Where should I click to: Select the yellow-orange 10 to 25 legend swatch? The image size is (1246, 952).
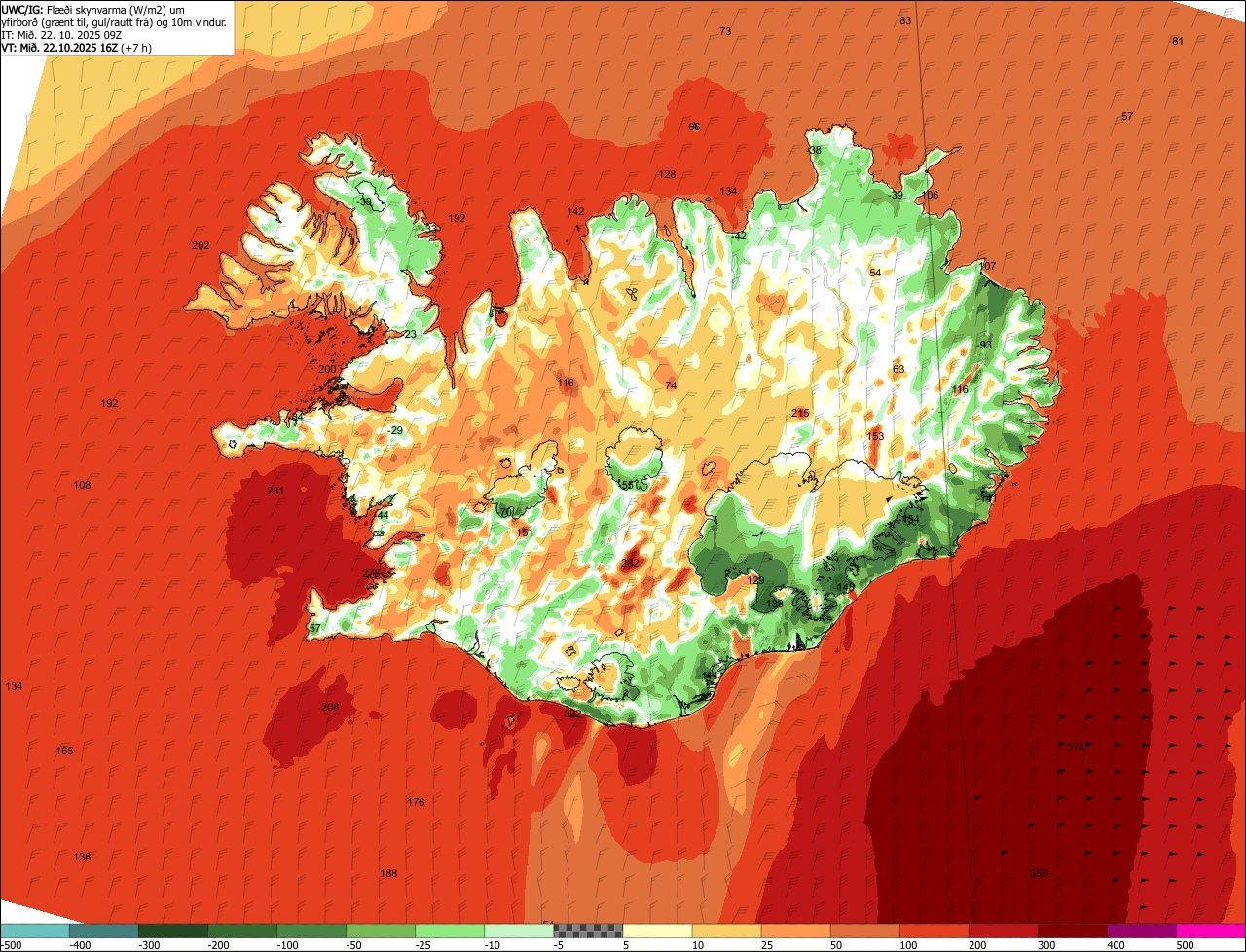pyautogui.click(x=725, y=931)
